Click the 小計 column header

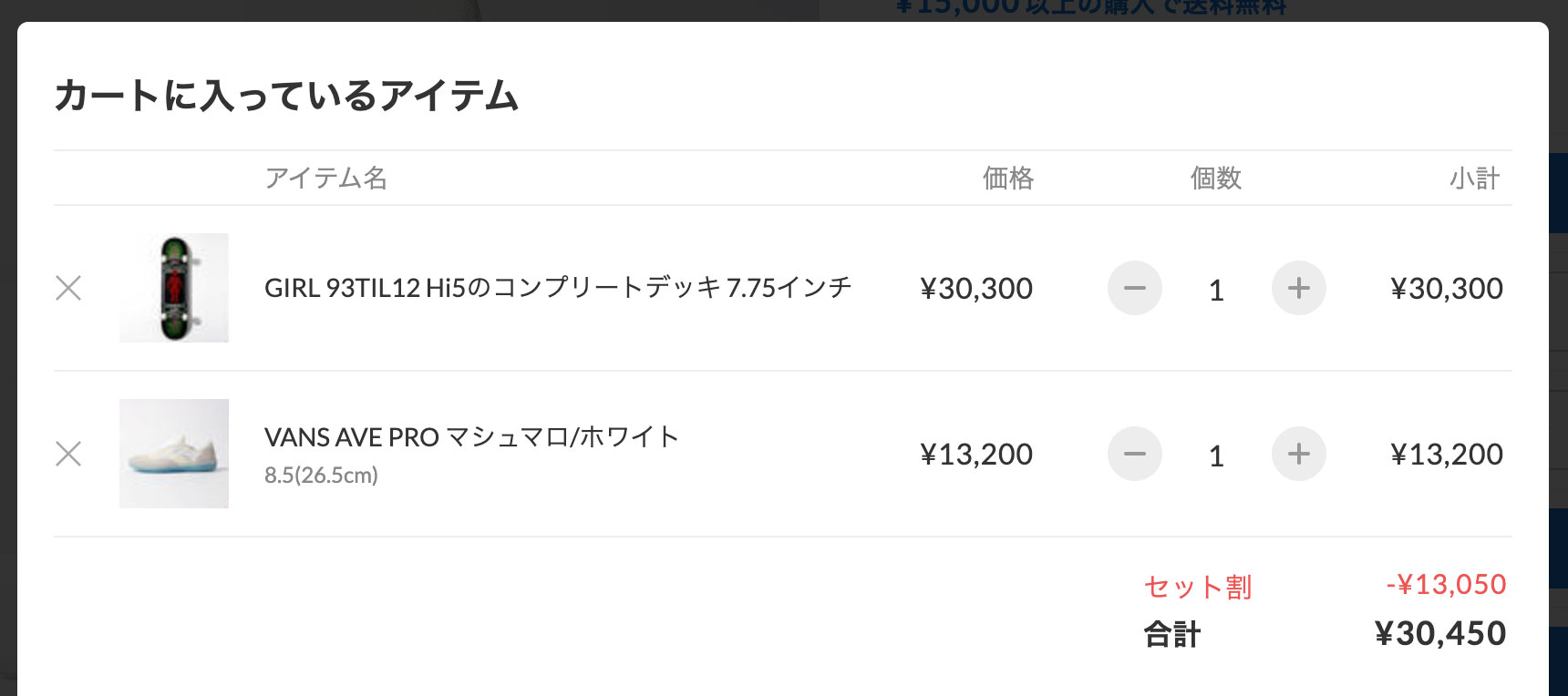[1474, 178]
